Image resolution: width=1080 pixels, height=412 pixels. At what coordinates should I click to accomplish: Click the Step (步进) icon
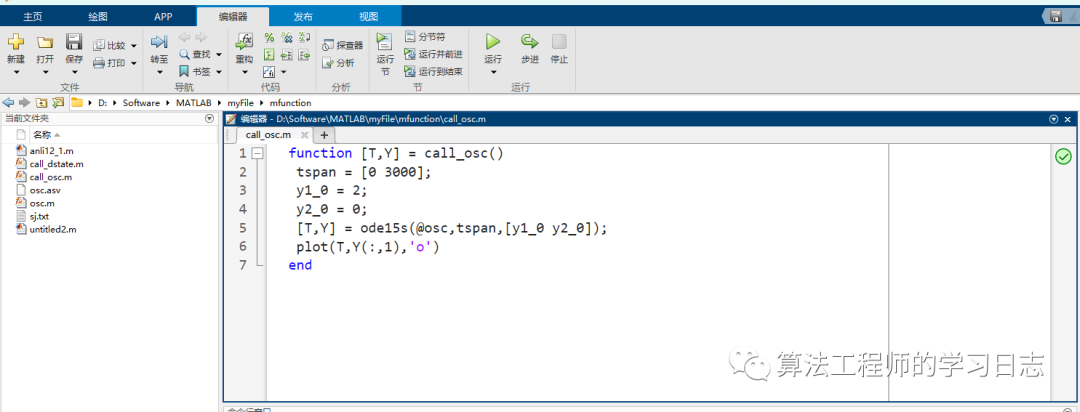[529, 41]
